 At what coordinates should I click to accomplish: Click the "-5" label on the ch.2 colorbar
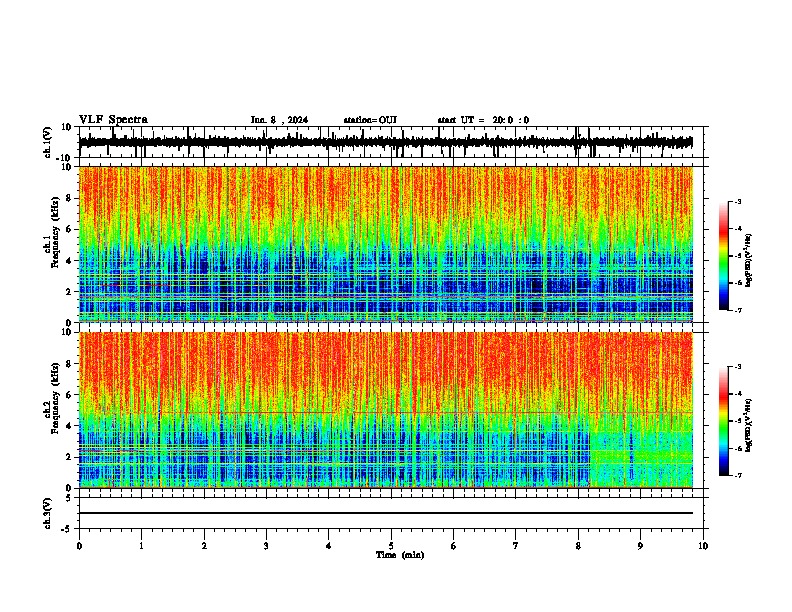click(x=737, y=421)
